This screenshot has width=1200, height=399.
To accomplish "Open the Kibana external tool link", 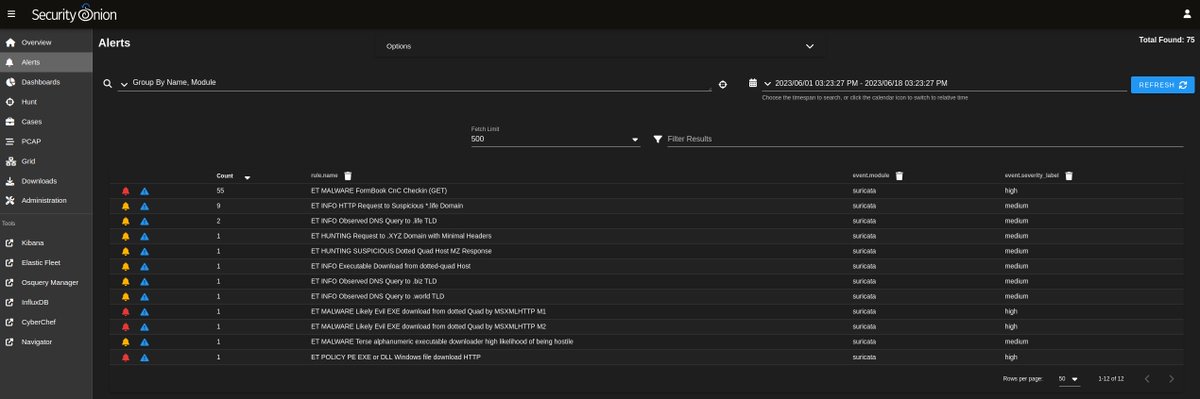I will click(46, 243).
